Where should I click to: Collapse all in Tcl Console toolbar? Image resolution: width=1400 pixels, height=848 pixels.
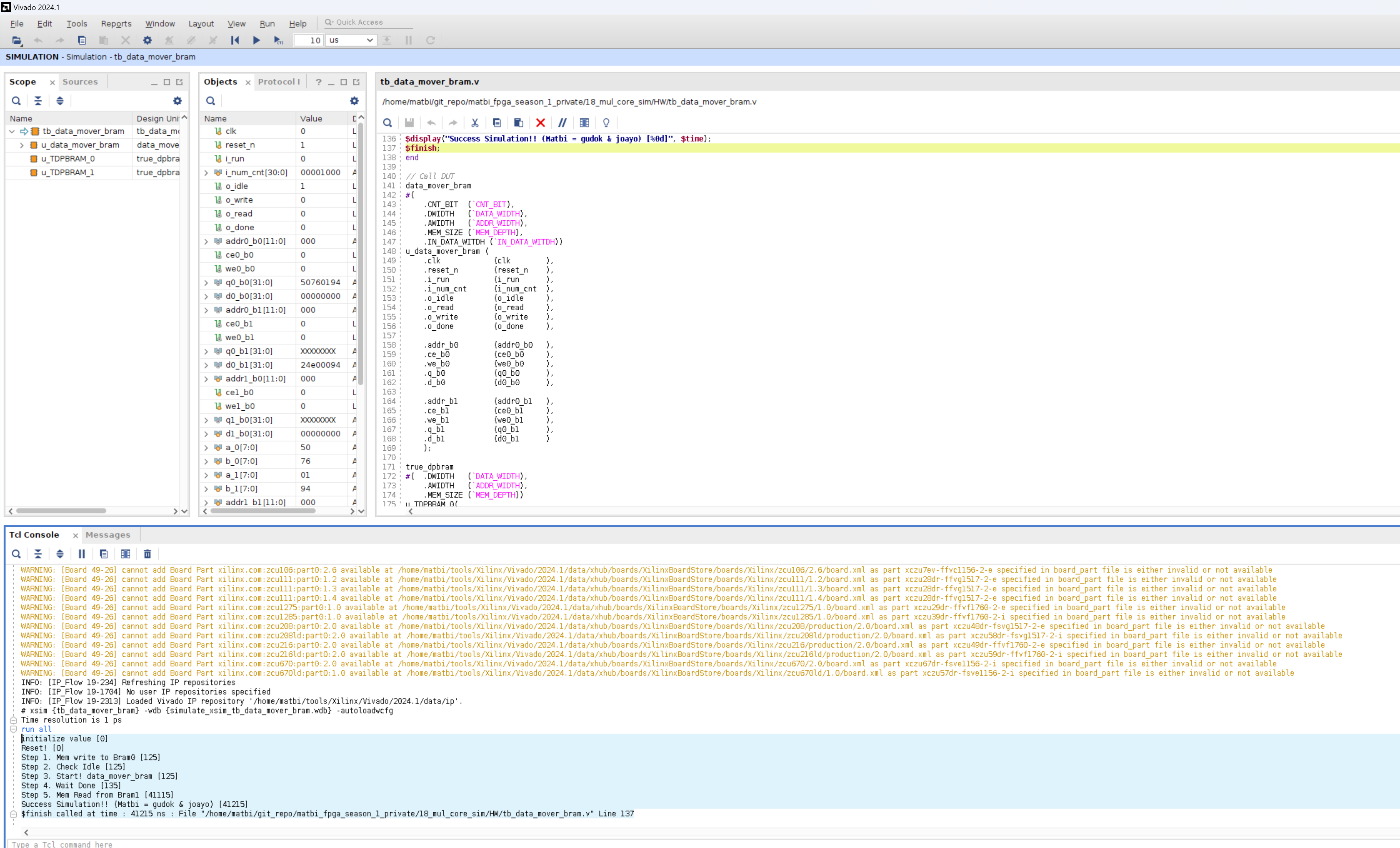[38, 554]
